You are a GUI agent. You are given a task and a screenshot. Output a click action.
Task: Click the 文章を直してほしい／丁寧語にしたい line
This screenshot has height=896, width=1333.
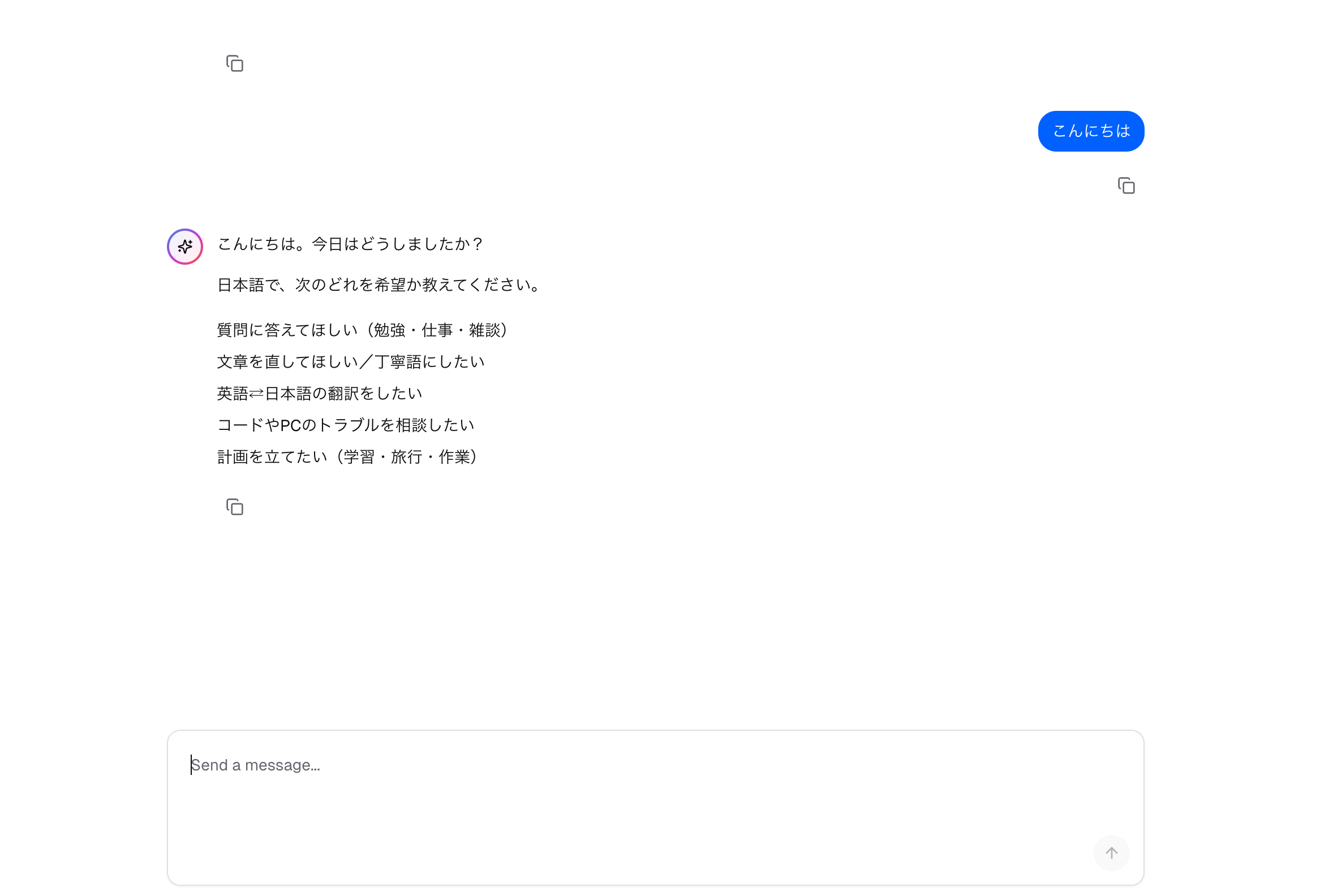point(350,361)
